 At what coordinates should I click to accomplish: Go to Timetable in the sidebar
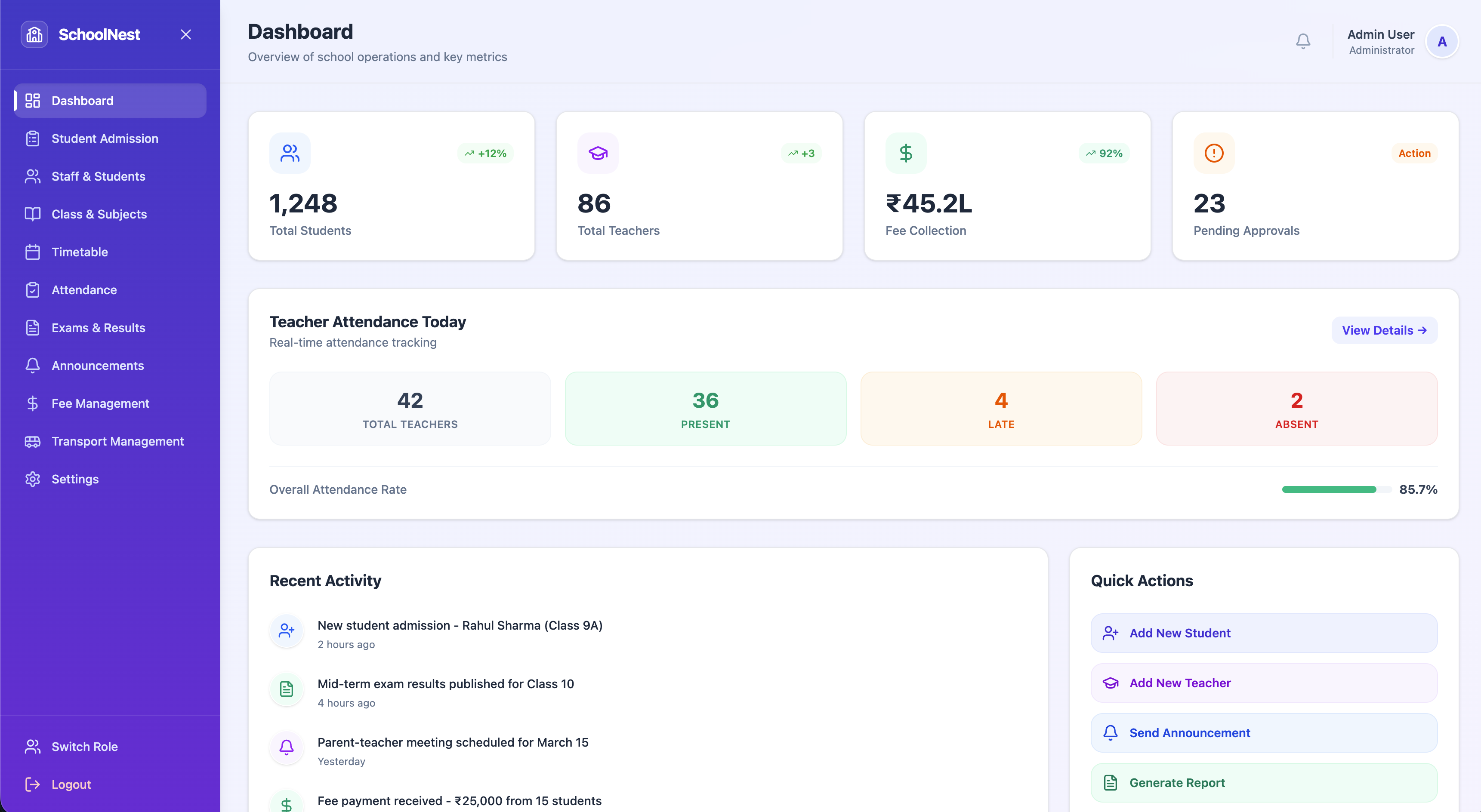[79, 252]
